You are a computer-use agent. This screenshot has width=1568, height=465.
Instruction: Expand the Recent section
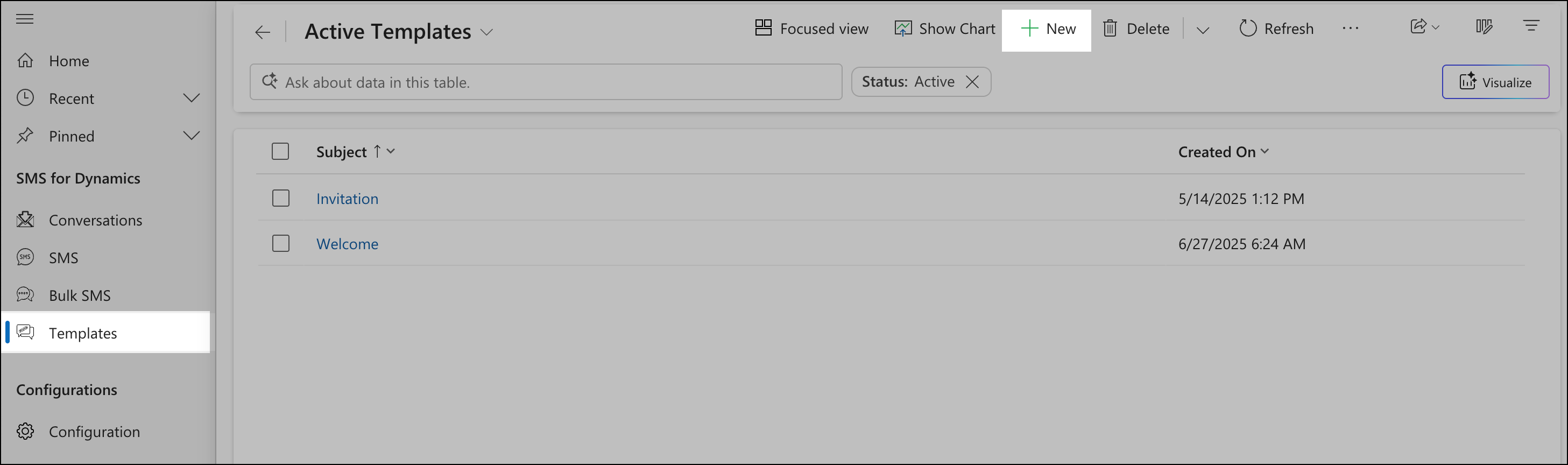[x=191, y=98]
